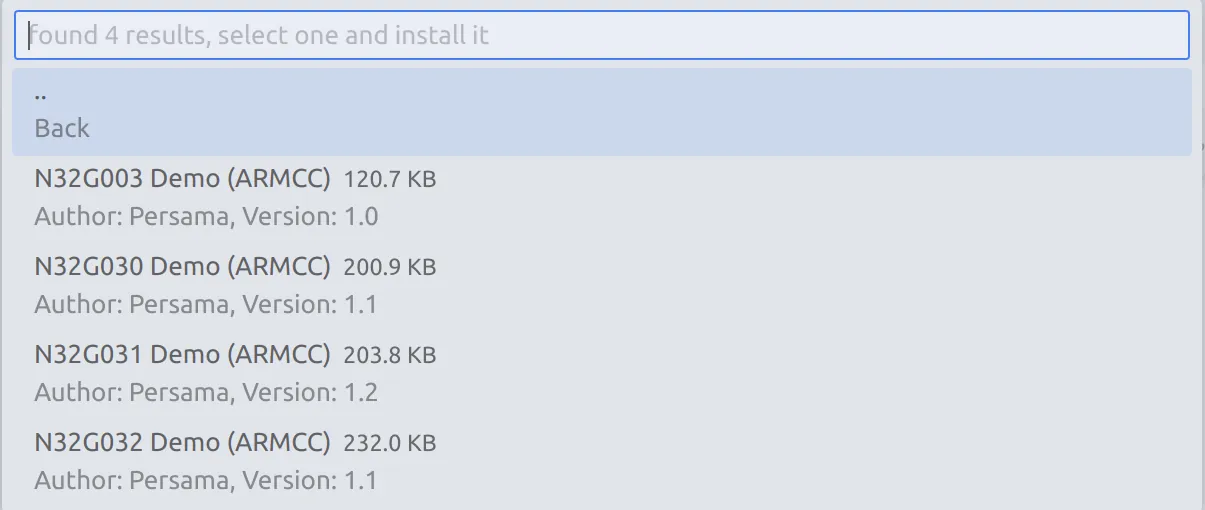Click the author text under N32G003 Demo
The image size is (1205, 510).
(x=131, y=217)
